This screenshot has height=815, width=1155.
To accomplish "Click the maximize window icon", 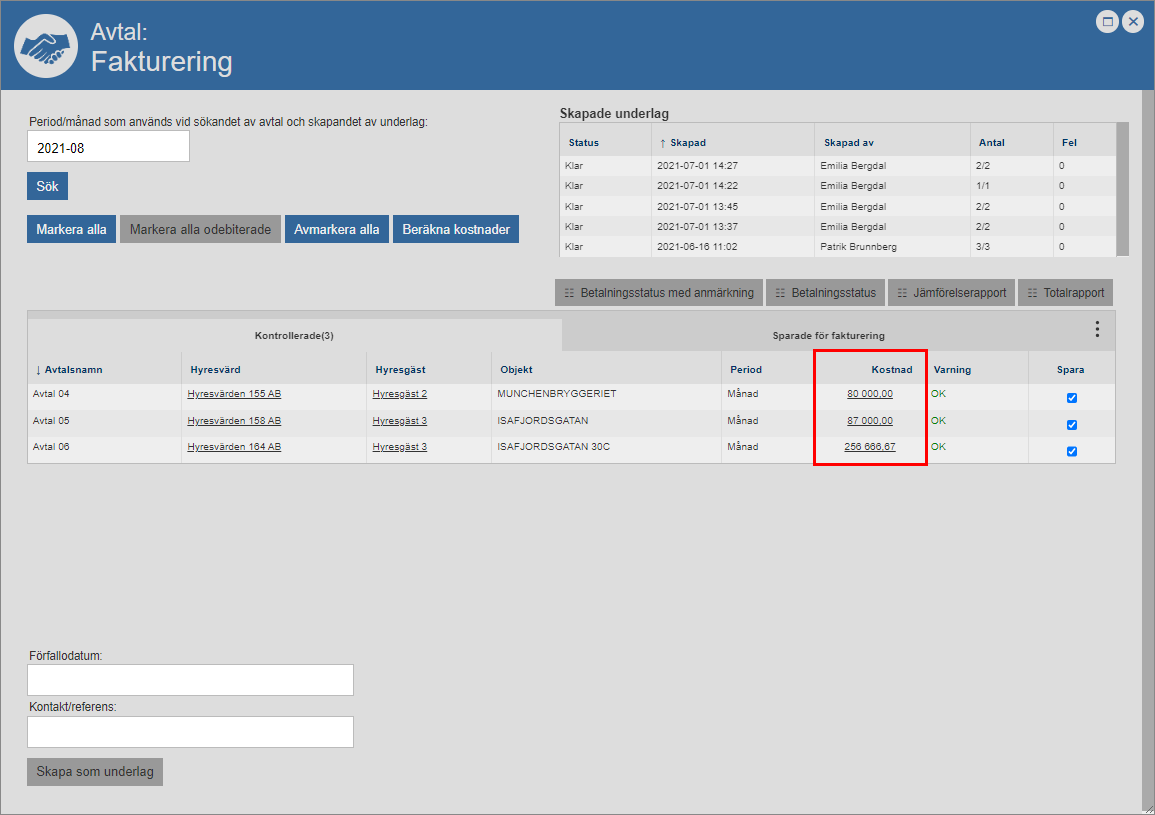I will coord(1107,22).
